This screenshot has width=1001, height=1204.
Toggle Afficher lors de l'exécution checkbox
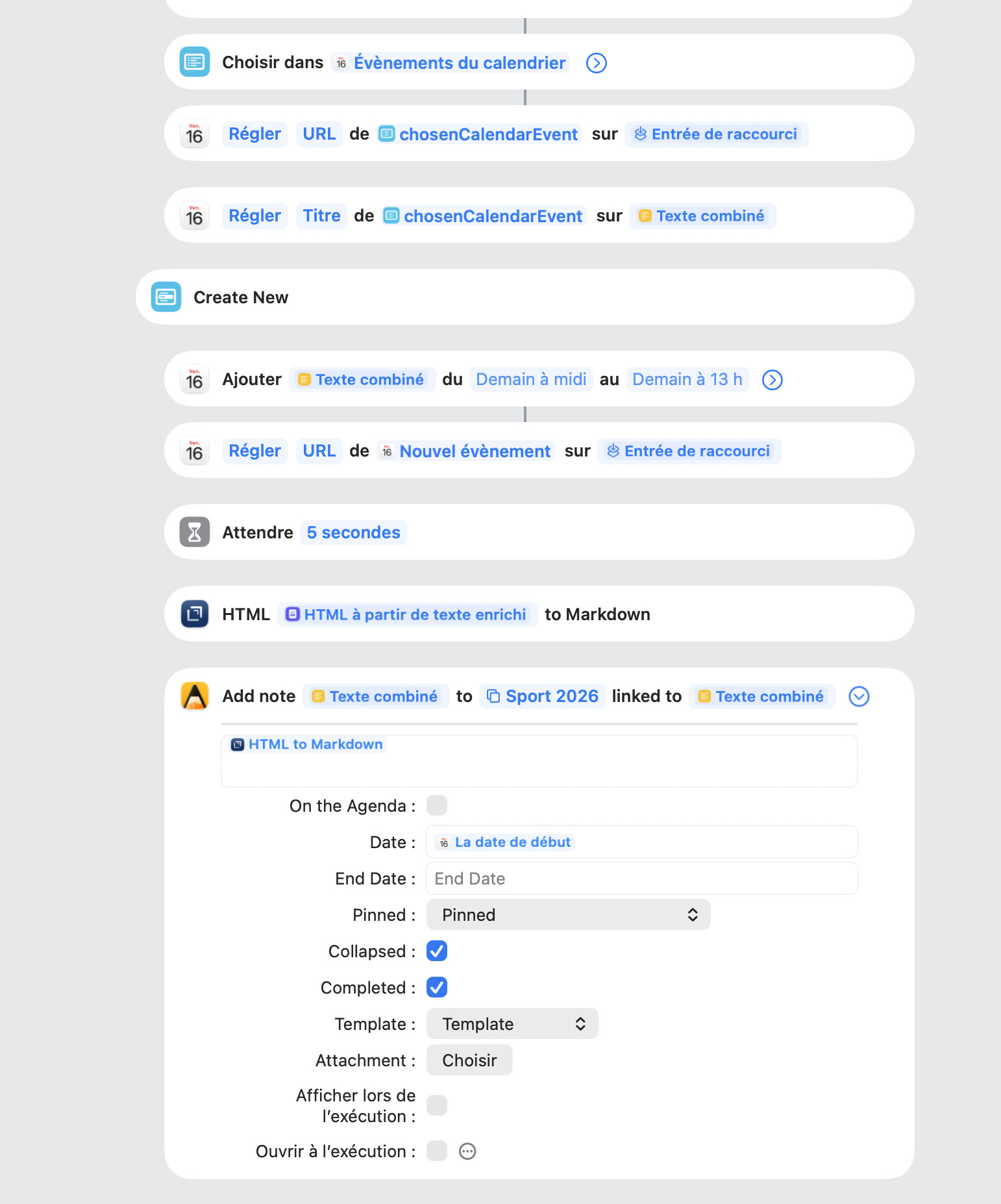pos(437,1105)
